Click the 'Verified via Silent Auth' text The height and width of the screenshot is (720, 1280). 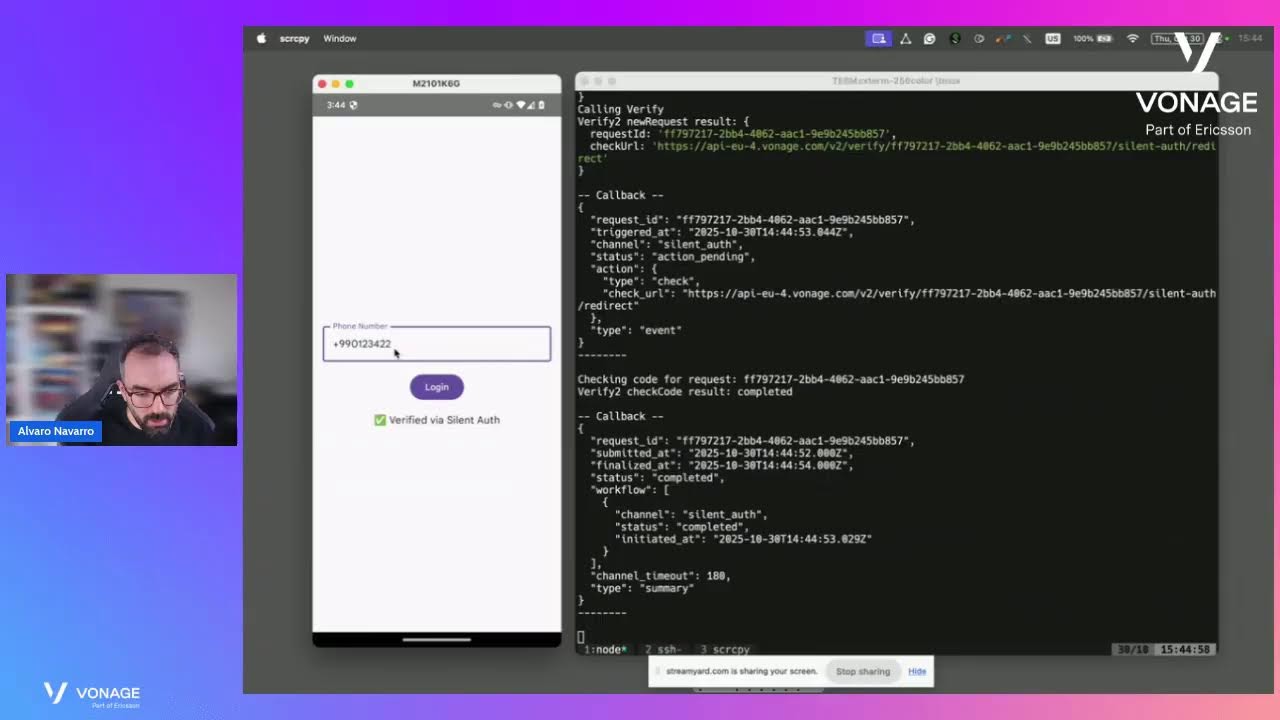(x=444, y=420)
